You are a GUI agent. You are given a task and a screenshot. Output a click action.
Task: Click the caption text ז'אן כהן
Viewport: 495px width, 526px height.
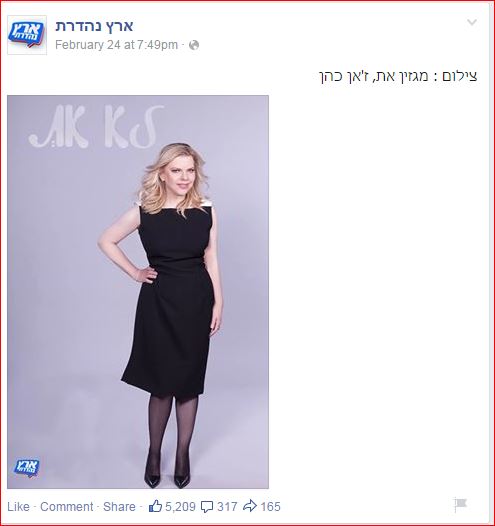(x=345, y=76)
